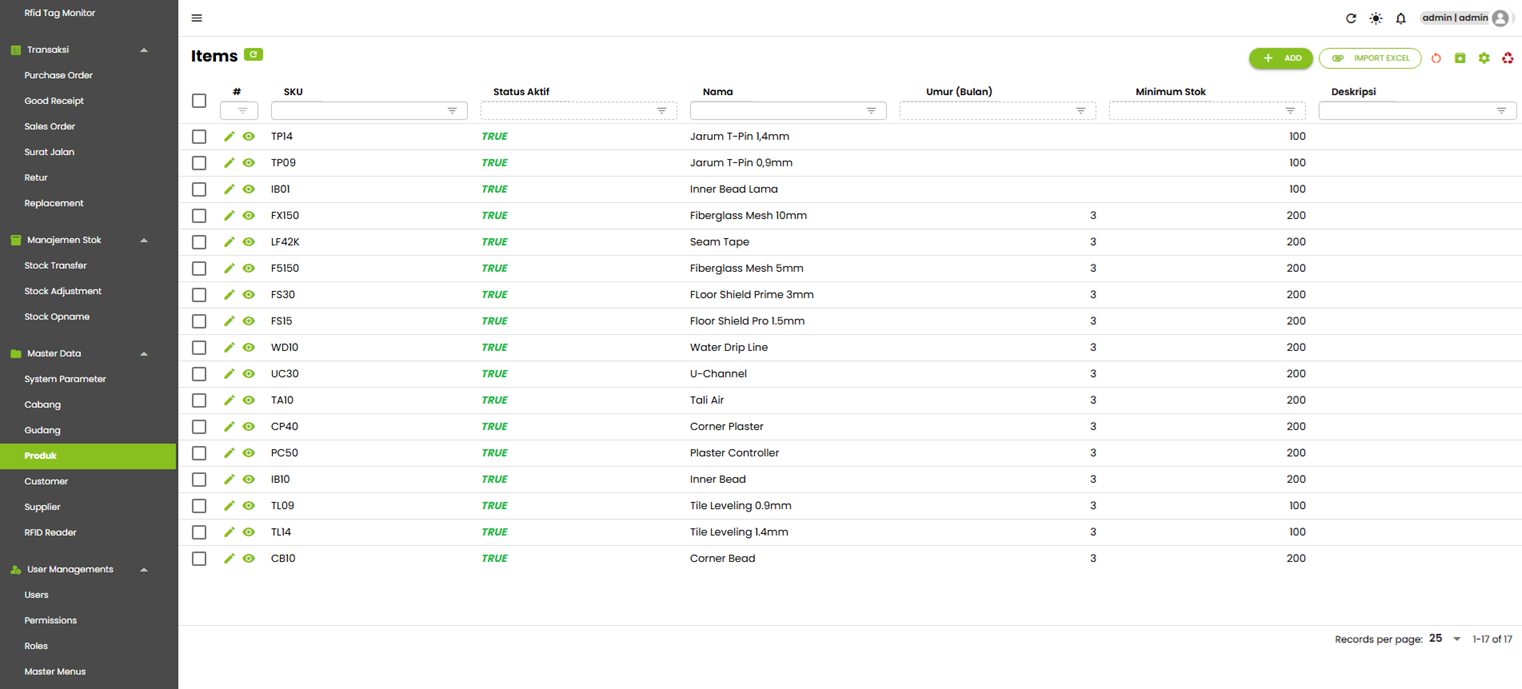1522x689 pixels.
Task: View F5150 details with eye icon
Action: 249,268
